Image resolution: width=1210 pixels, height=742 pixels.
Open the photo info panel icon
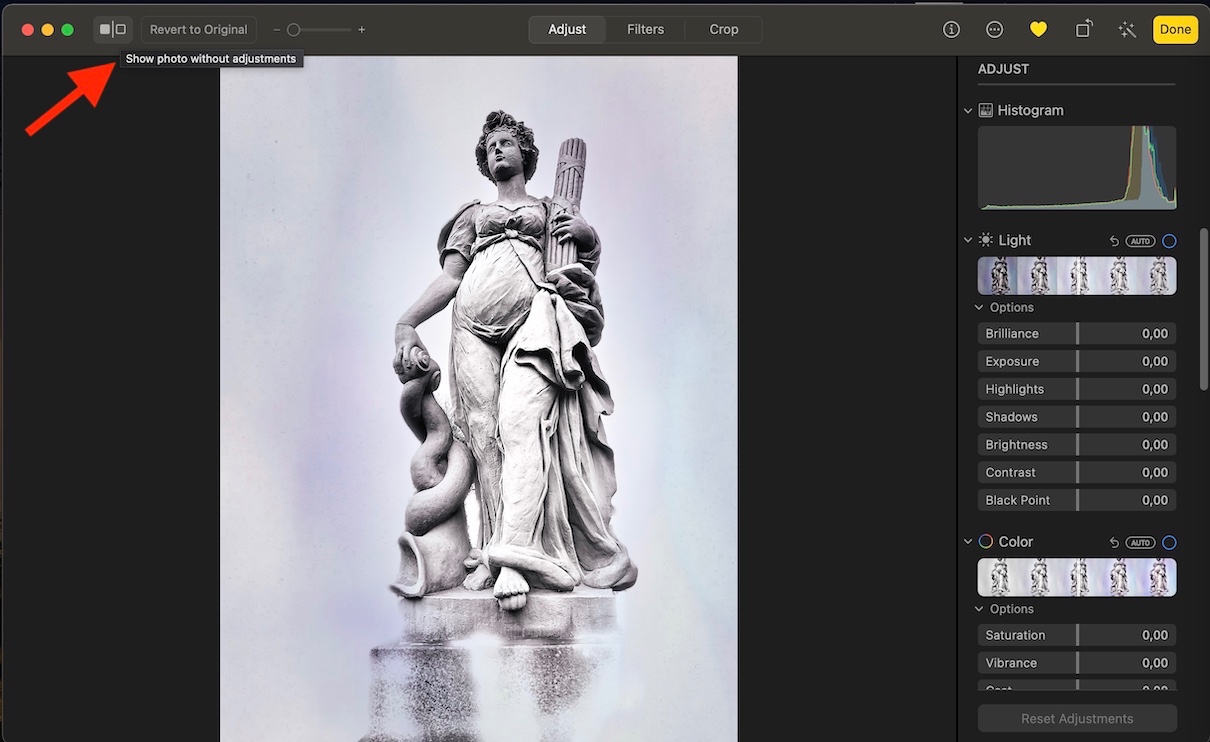click(x=951, y=30)
